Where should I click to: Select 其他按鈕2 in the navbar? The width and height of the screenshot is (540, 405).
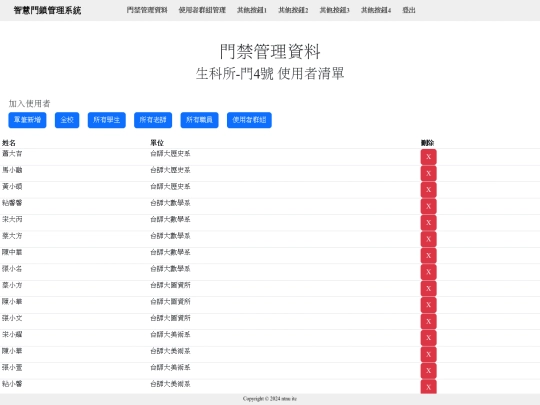tap(293, 10)
